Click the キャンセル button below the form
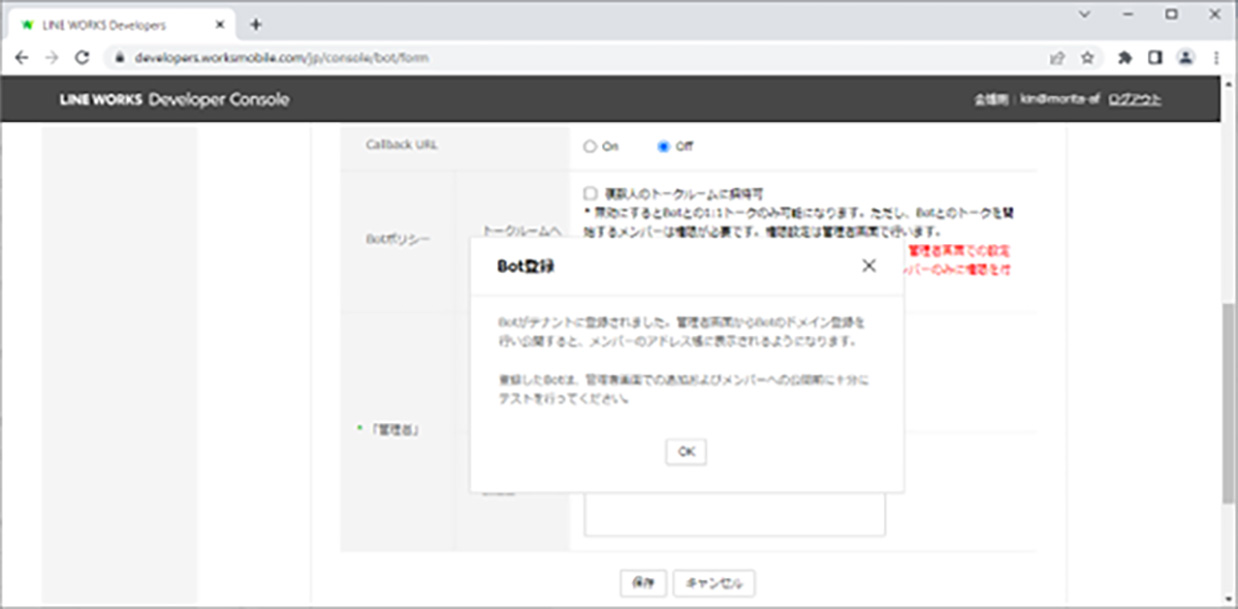Viewport: 1238px width, 609px height. 714,583
